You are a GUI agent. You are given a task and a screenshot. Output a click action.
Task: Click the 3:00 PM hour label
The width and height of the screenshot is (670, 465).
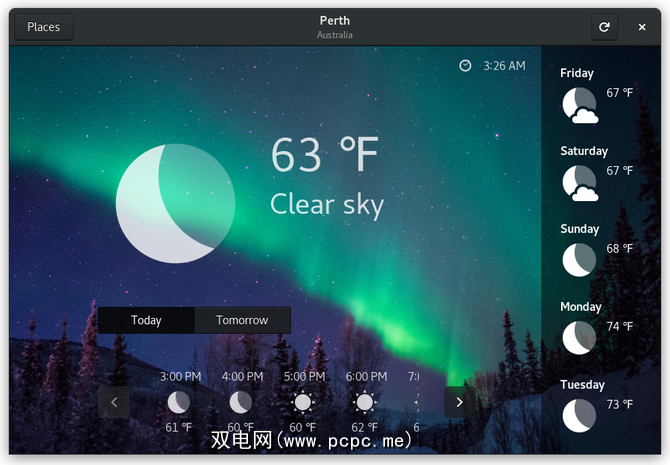pyautogui.click(x=180, y=377)
